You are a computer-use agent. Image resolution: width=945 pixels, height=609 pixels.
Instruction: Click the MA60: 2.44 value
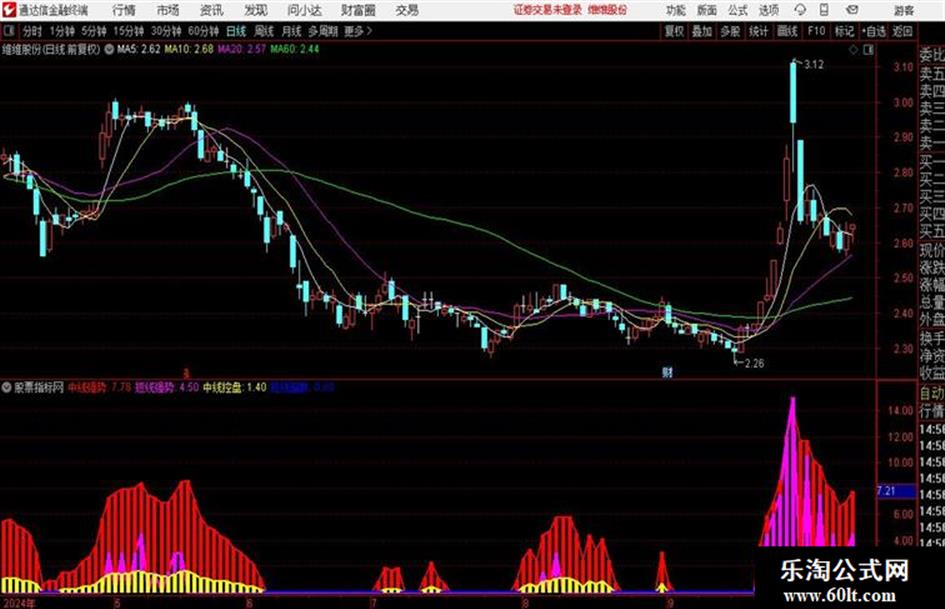click(295, 49)
